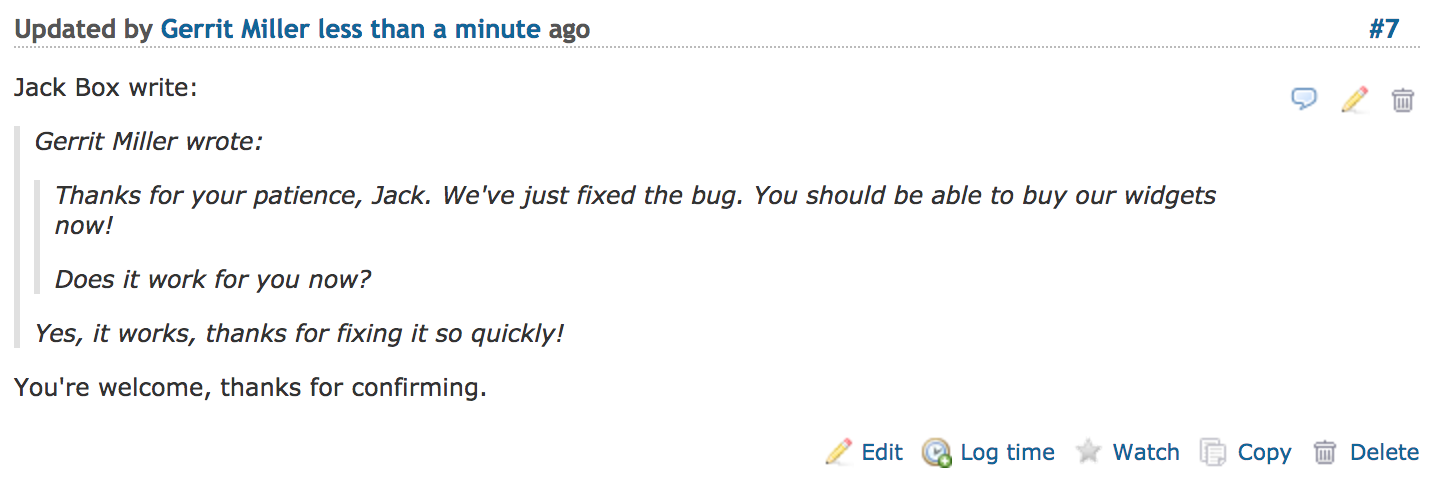Click the pages icon beside Copy
This screenshot has height=490, width=1436.
pos(1213,452)
